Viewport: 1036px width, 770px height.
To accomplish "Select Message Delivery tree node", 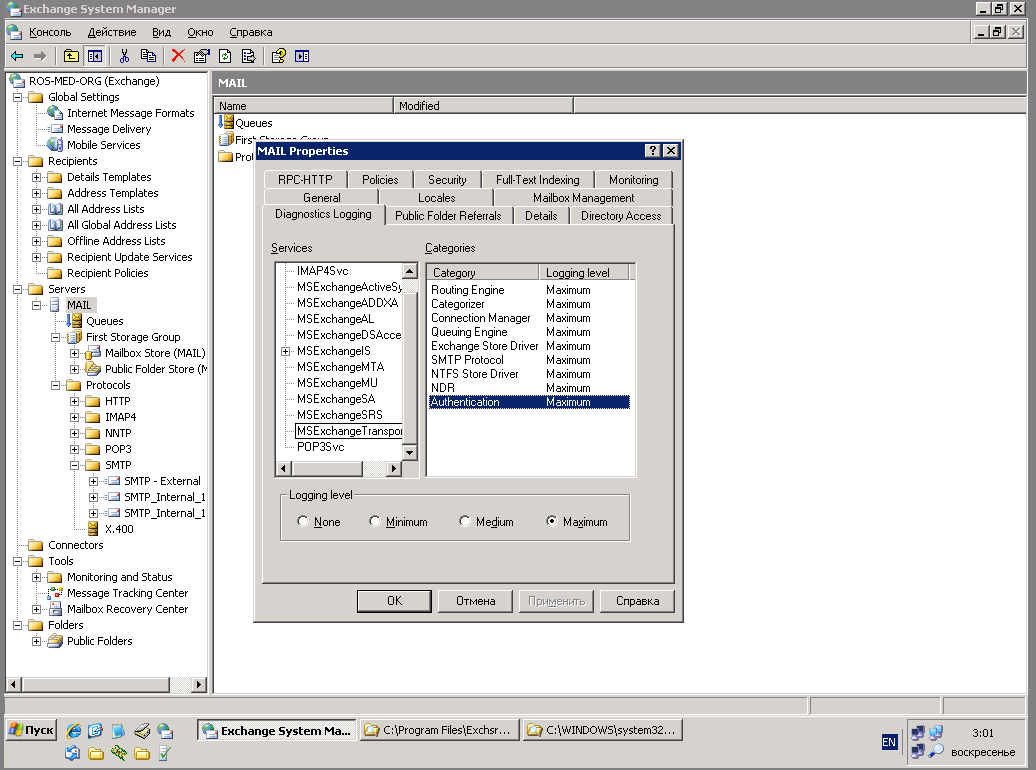I will click(x=109, y=129).
